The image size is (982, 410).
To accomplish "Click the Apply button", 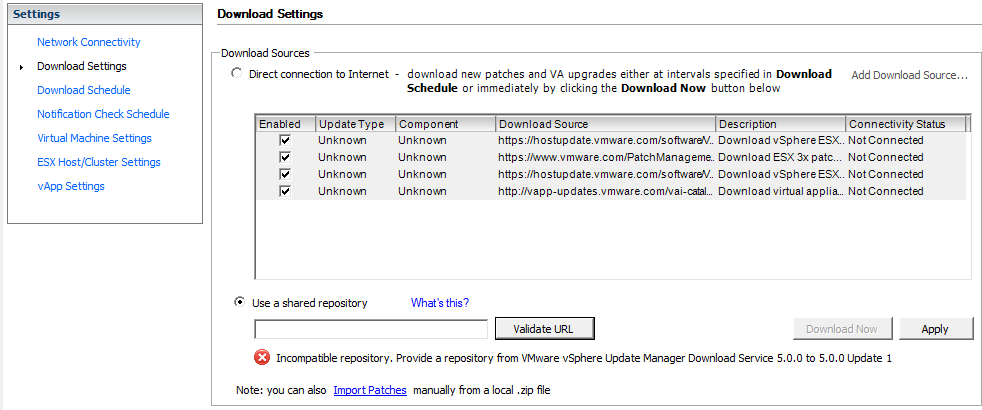I will 936,329.
